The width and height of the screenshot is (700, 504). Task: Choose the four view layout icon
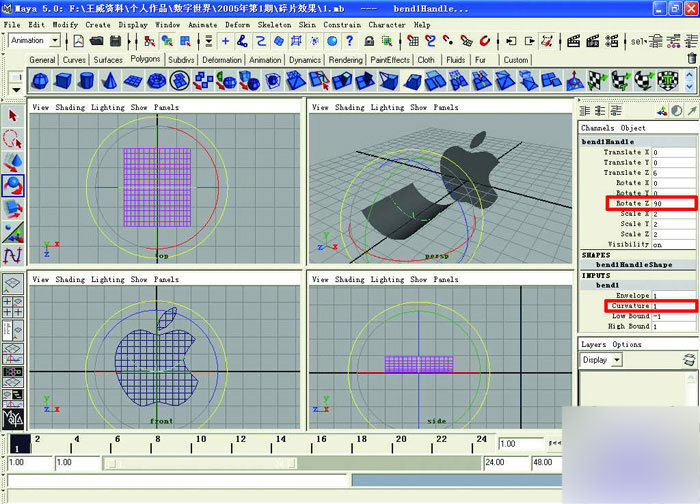12,306
